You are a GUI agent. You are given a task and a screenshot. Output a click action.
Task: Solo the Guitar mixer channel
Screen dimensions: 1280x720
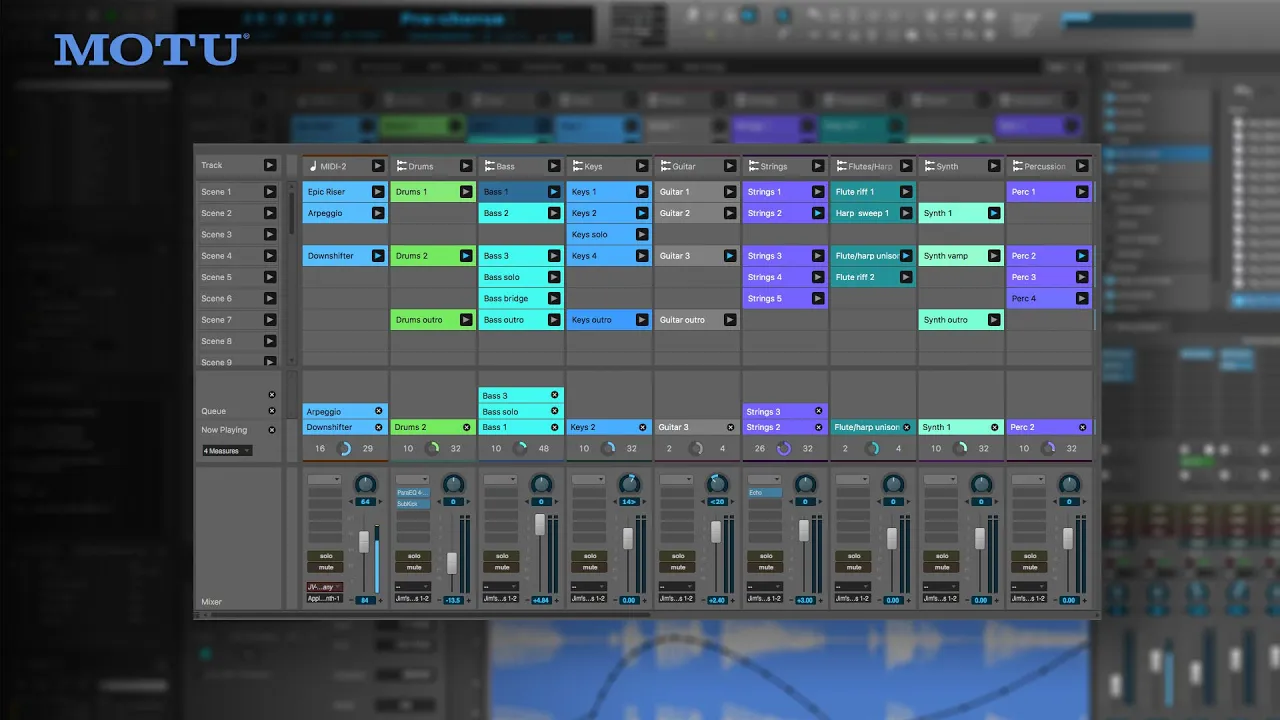(678, 556)
